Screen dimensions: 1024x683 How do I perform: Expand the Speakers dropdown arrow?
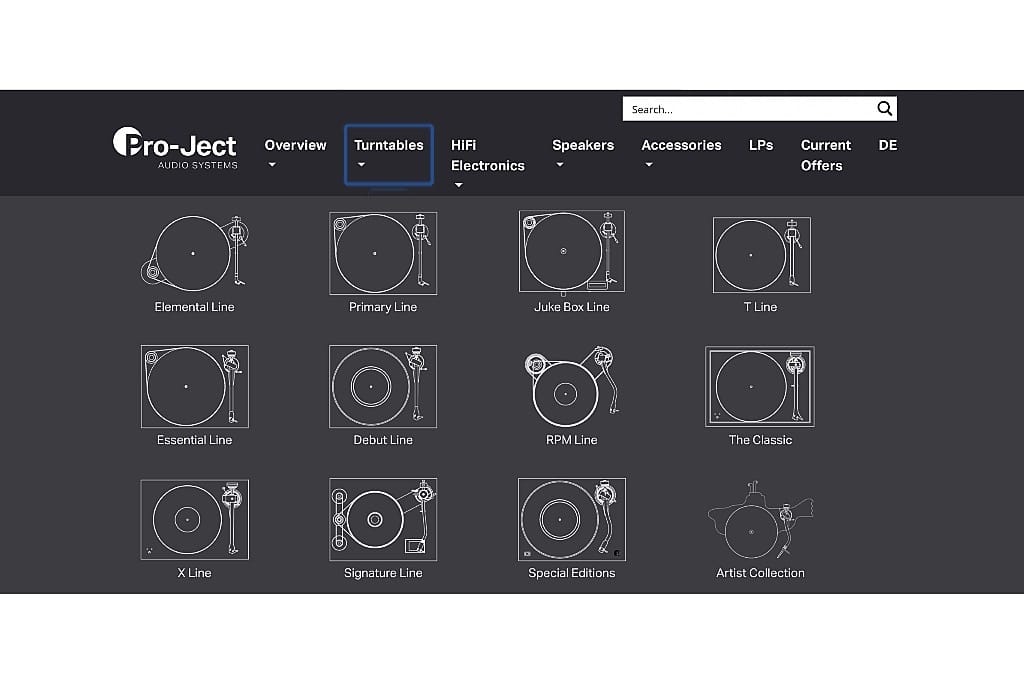point(560,165)
